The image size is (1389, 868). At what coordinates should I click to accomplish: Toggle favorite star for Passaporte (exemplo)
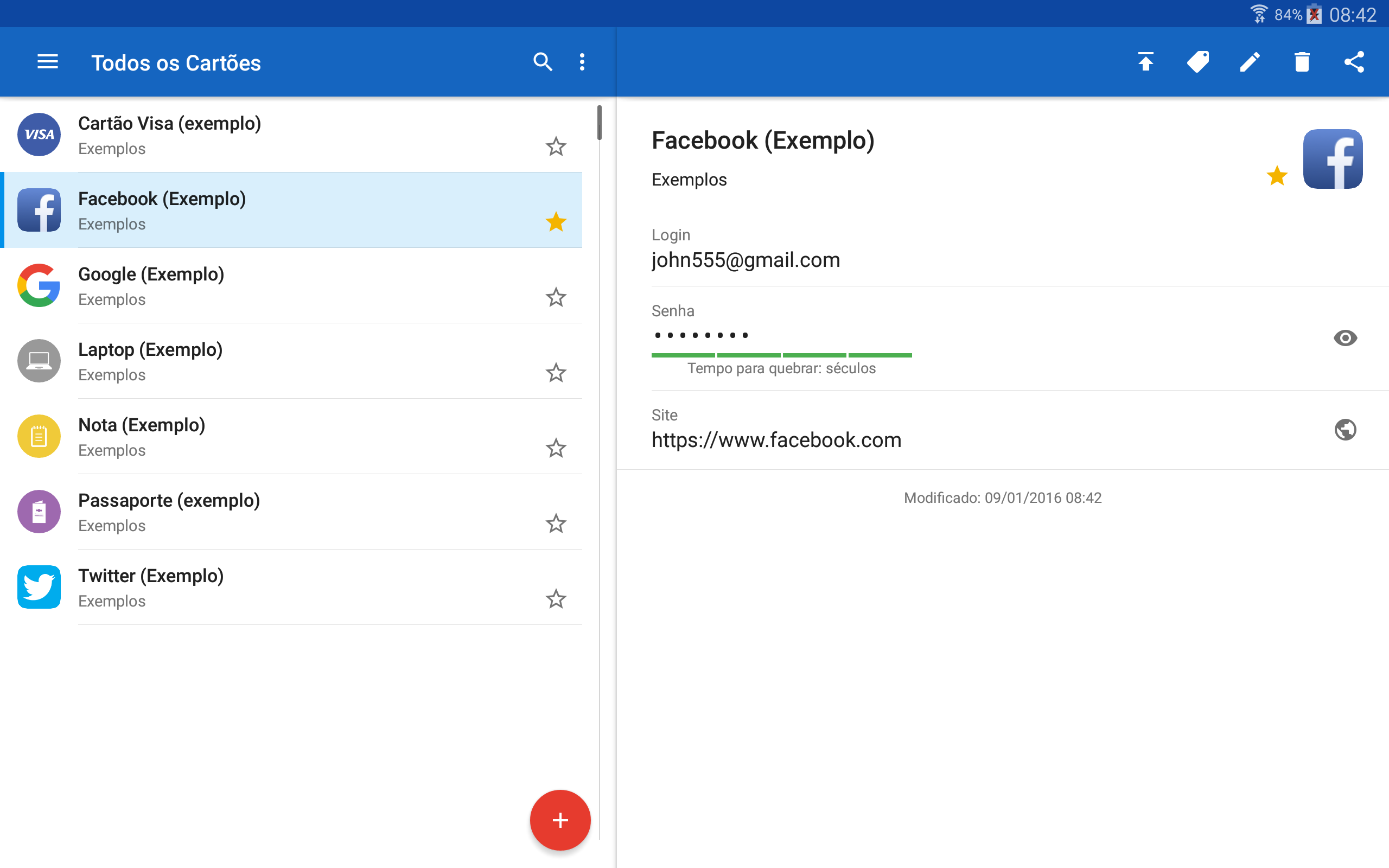pos(556,524)
